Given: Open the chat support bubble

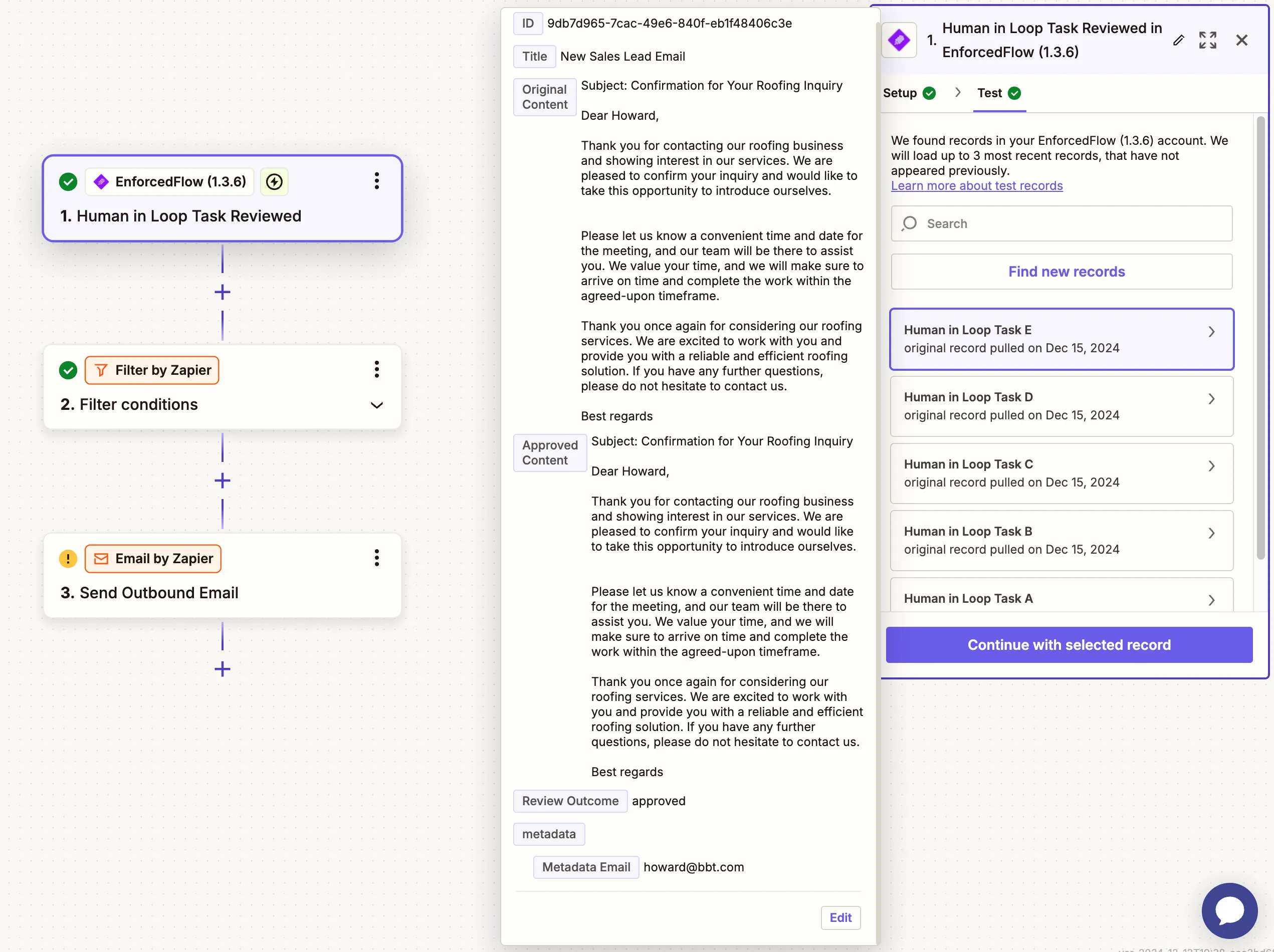Looking at the screenshot, I should (x=1229, y=910).
